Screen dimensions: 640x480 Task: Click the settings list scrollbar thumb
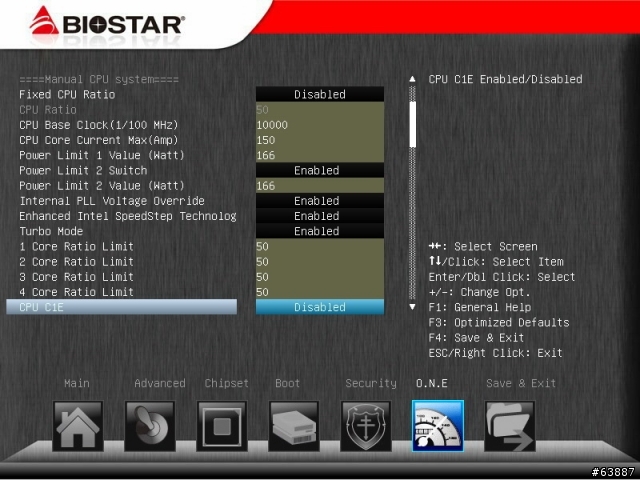413,124
